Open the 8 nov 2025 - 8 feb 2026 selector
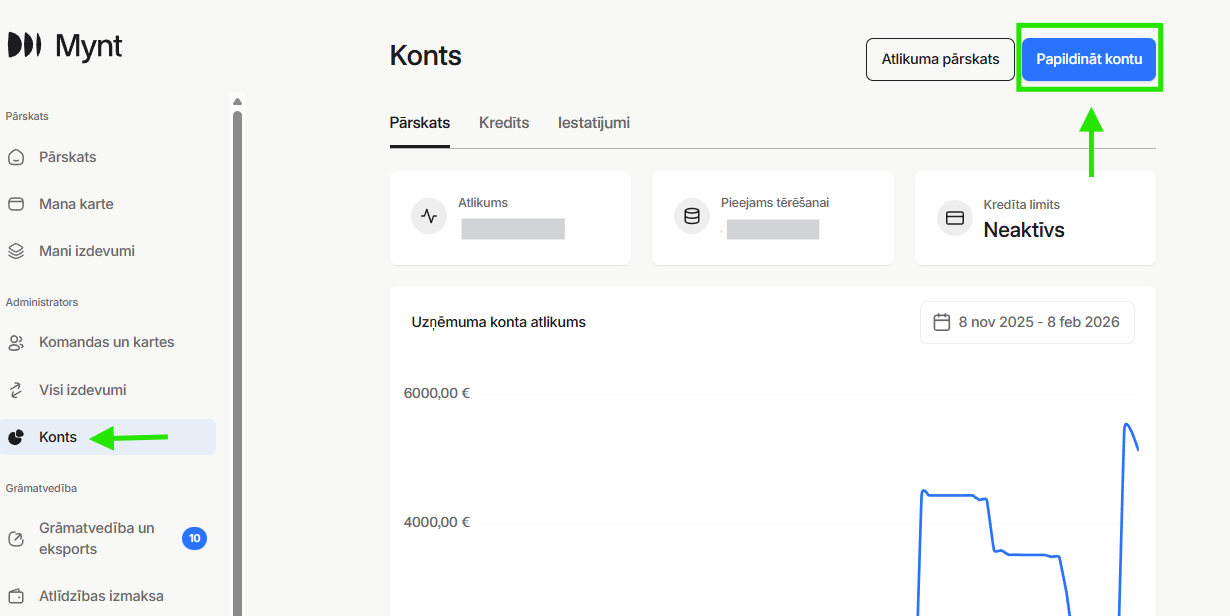This screenshot has width=1230, height=616. pos(1027,322)
